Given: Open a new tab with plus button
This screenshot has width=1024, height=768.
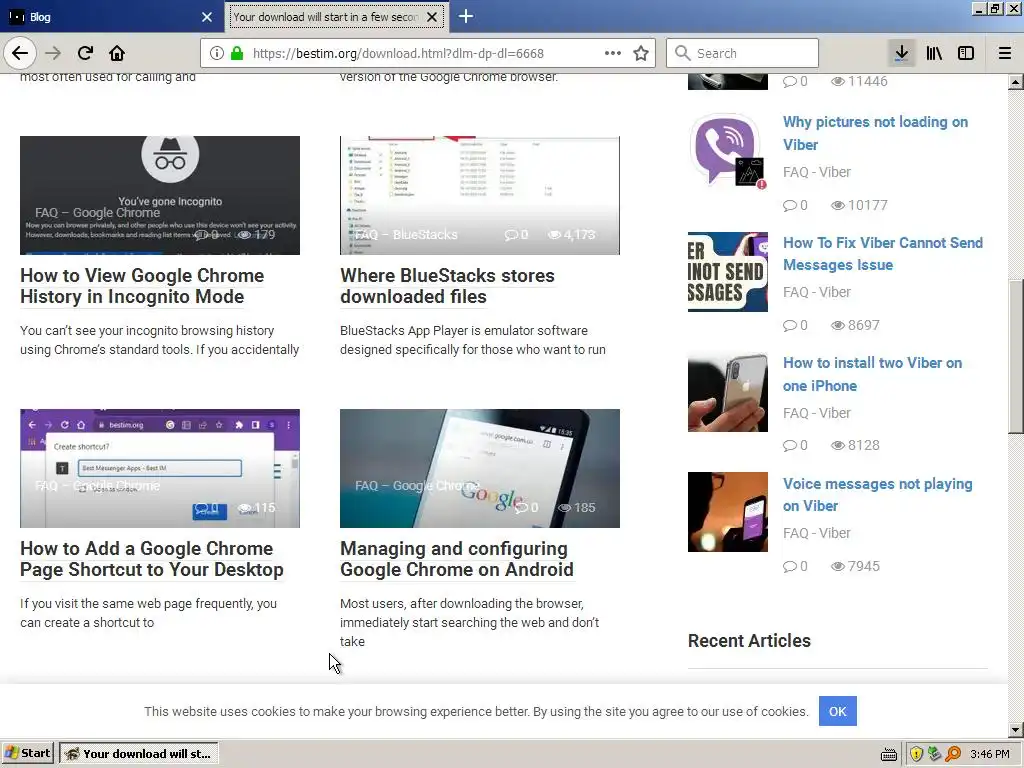Looking at the screenshot, I should (466, 16).
